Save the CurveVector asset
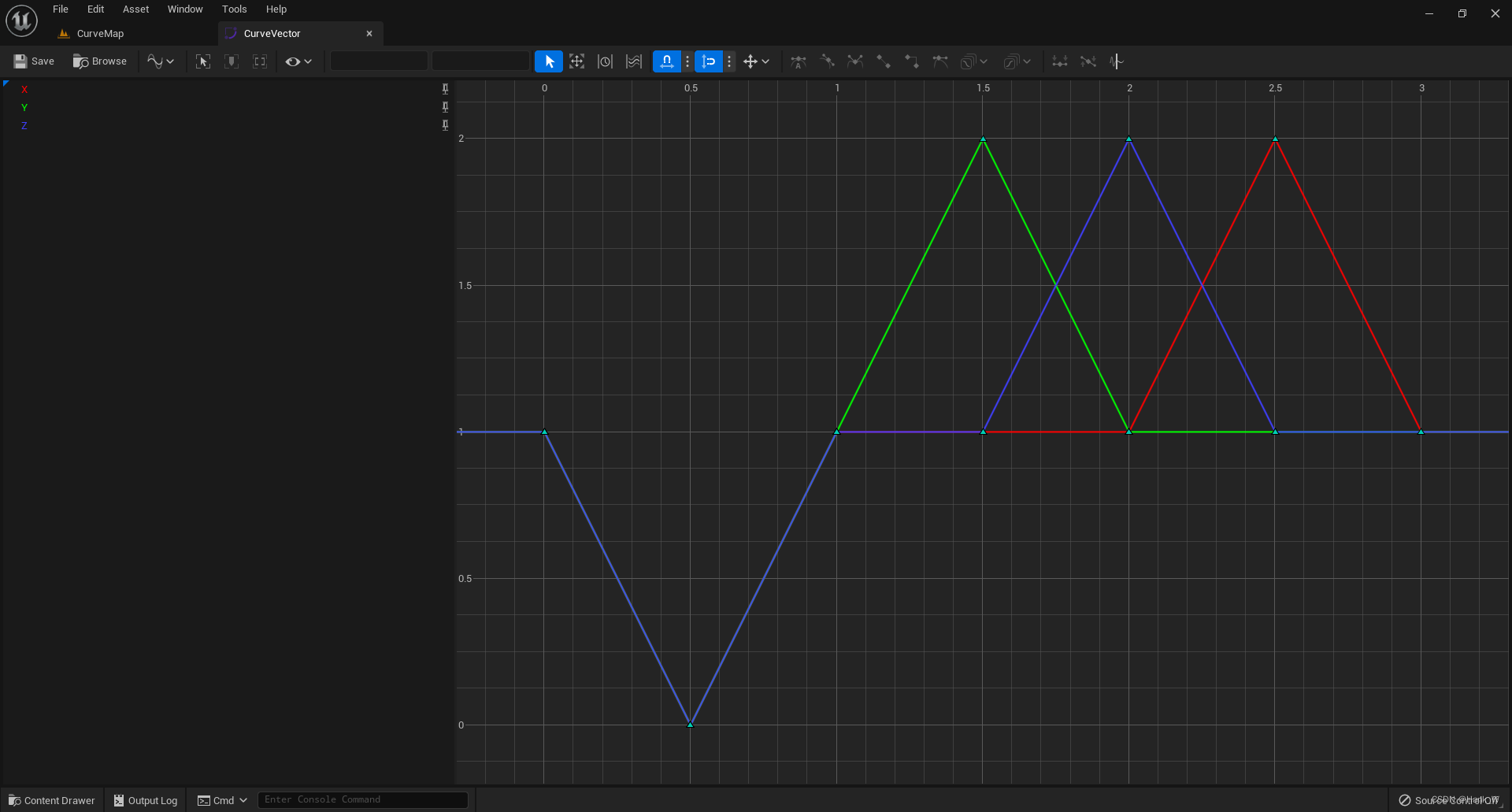The image size is (1512, 812). coord(33,61)
